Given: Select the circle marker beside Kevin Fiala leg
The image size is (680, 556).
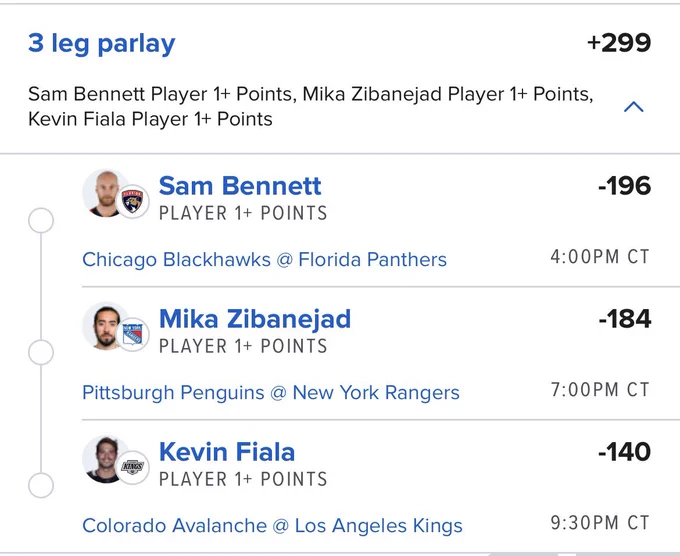Looking at the screenshot, I should 41,485.
